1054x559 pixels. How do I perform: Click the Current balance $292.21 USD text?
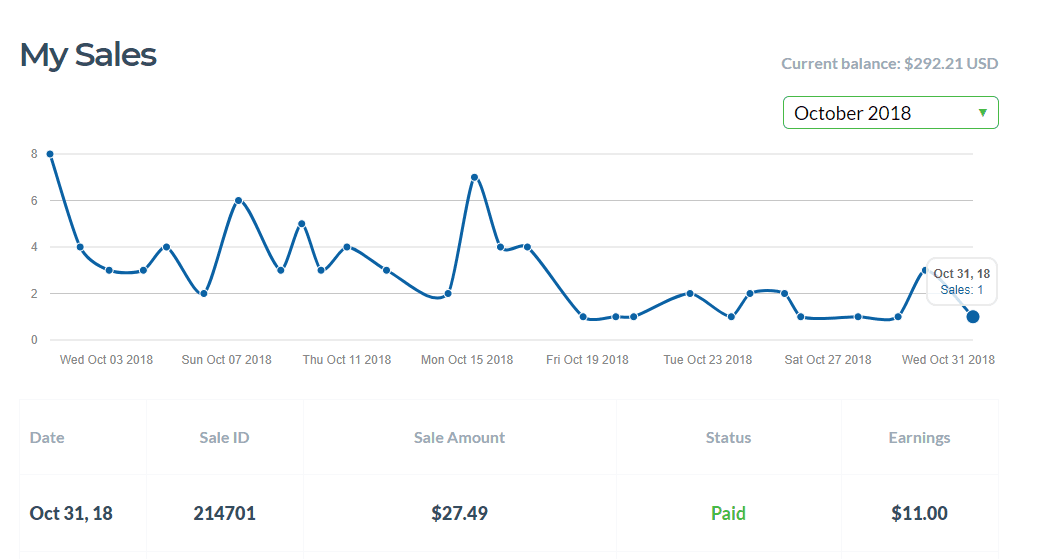click(x=889, y=64)
